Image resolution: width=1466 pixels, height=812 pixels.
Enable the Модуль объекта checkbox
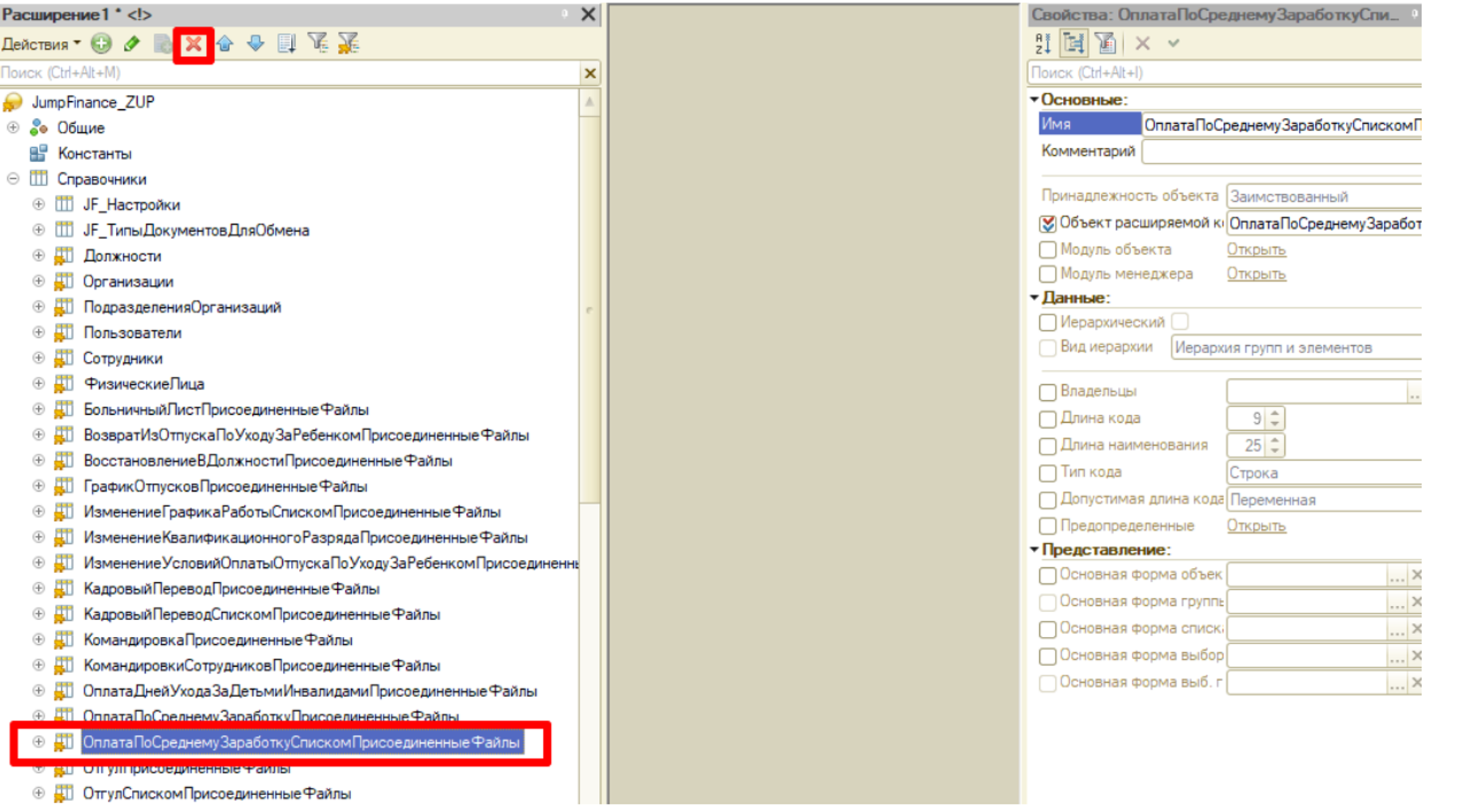[1047, 250]
